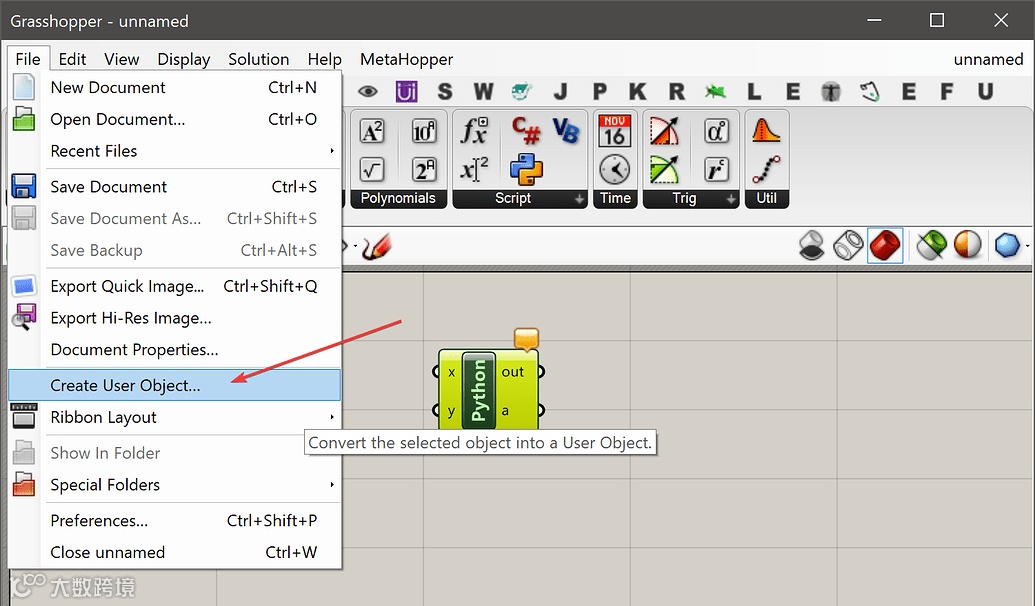The image size is (1035, 606).
Task: Open Preferences... from the File menu
Action: coord(175,520)
